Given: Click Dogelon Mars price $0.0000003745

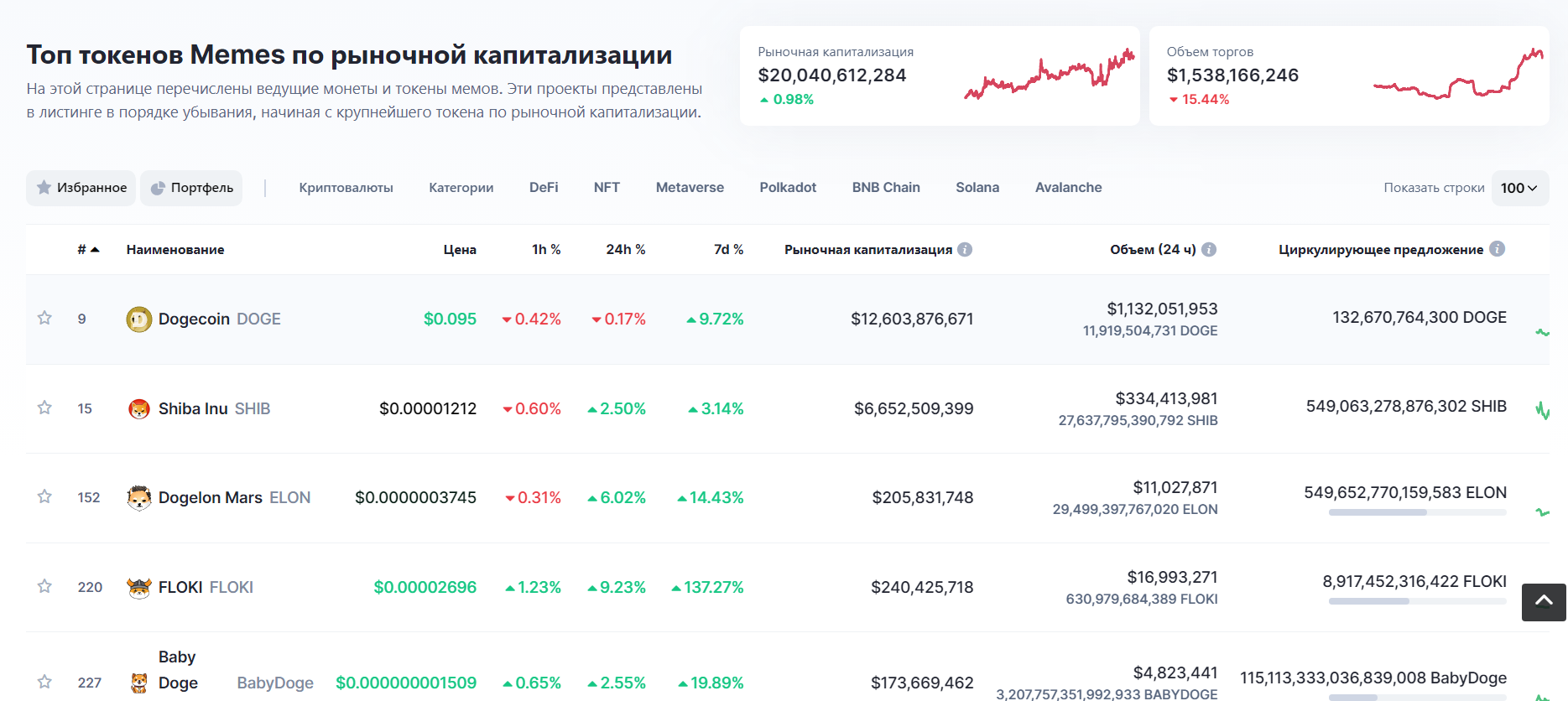Looking at the screenshot, I should pos(415,497).
